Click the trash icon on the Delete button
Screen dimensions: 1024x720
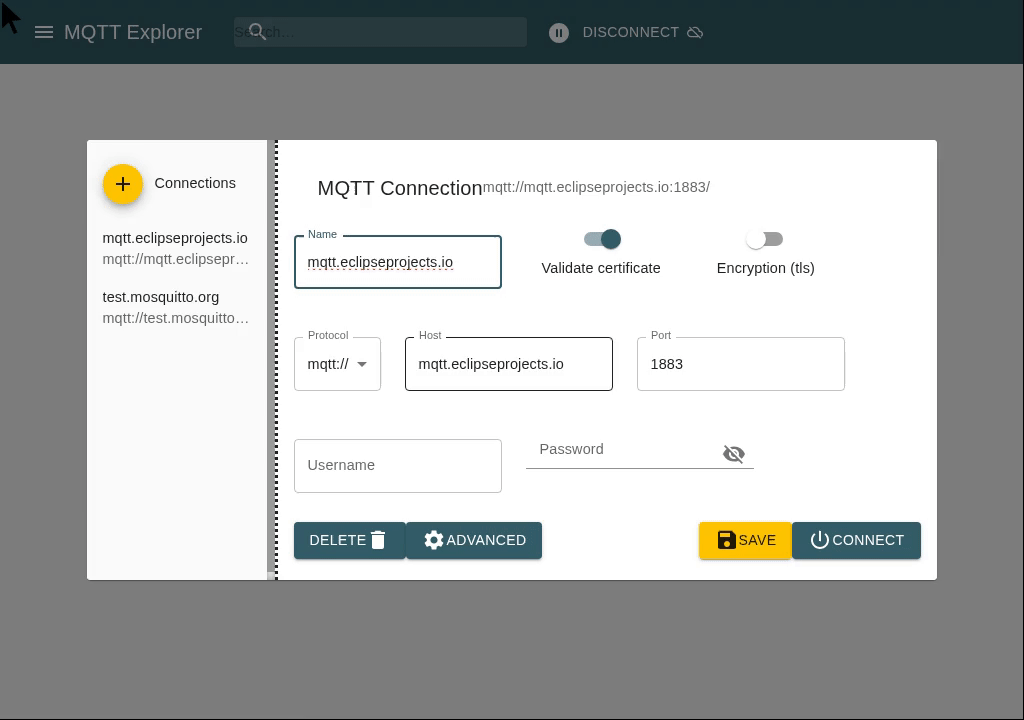tap(378, 540)
